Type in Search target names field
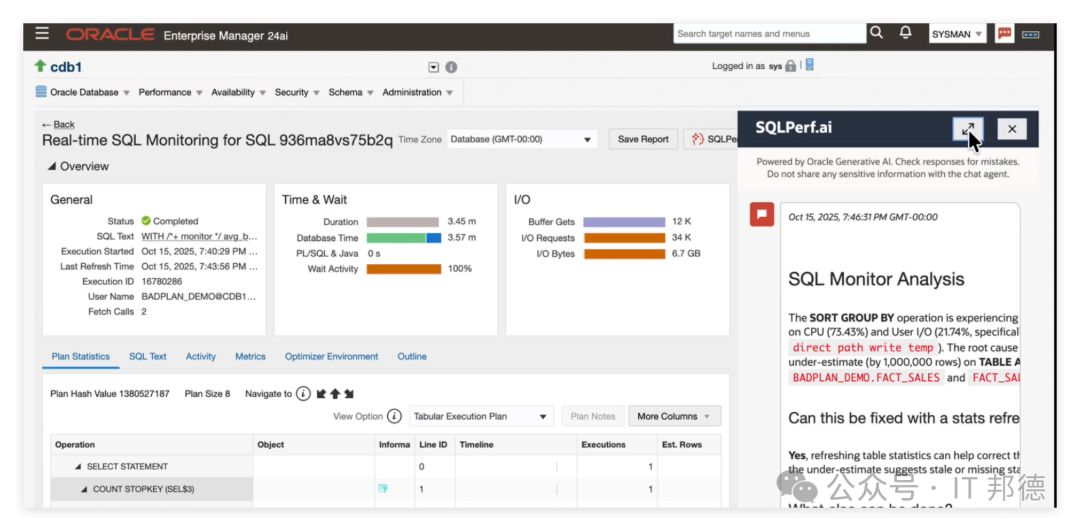1080x531 pixels. [769, 33]
